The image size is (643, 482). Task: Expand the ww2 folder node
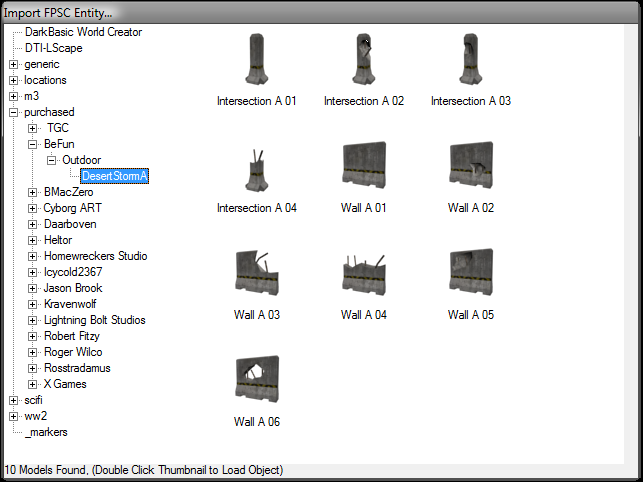(x=14, y=416)
